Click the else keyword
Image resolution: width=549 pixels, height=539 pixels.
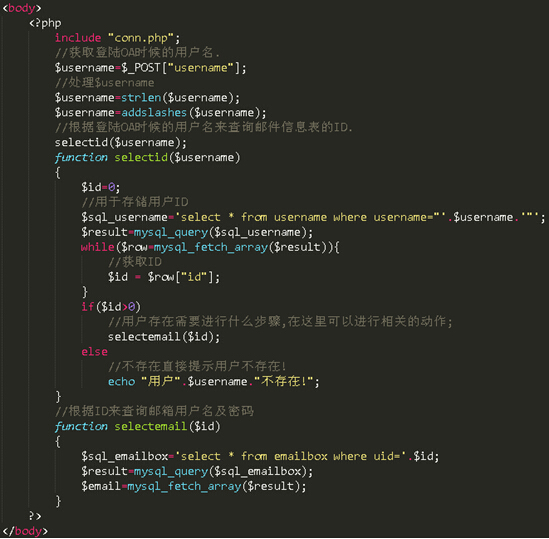[94, 352]
